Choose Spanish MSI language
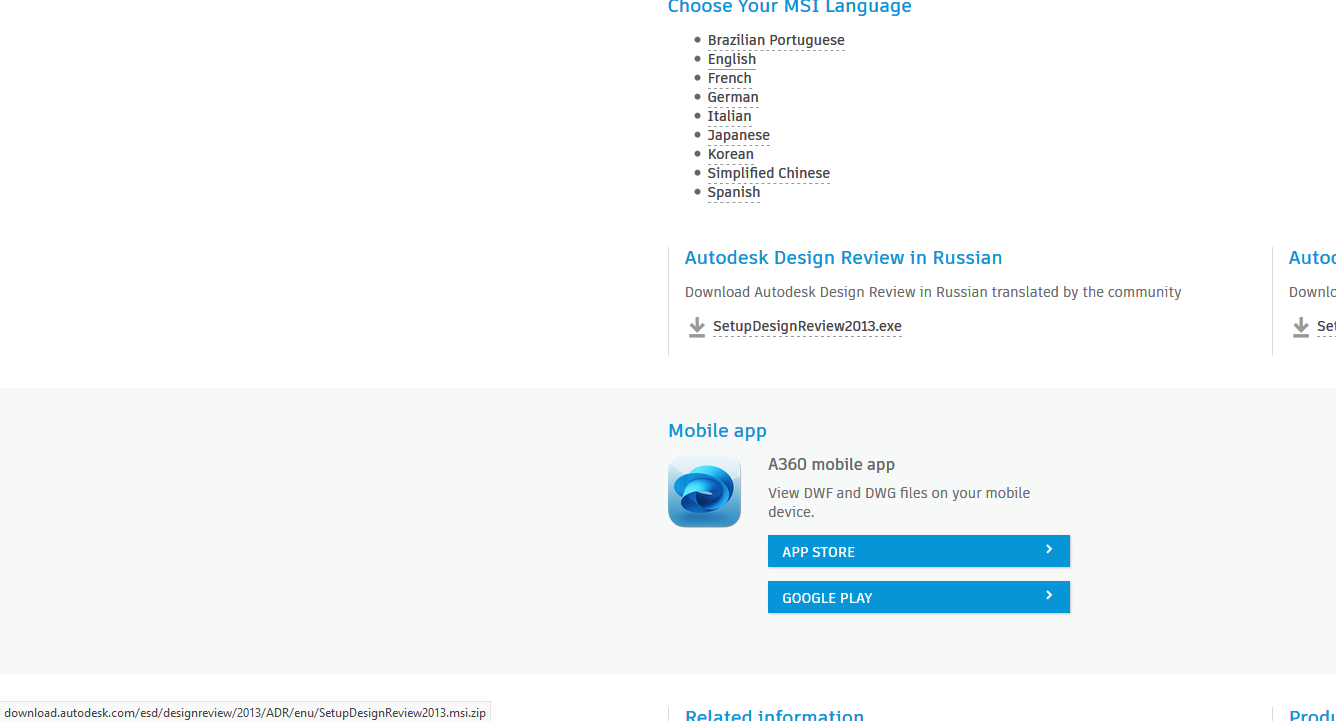Viewport: 1336px width, 721px height. tap(734, 193)
